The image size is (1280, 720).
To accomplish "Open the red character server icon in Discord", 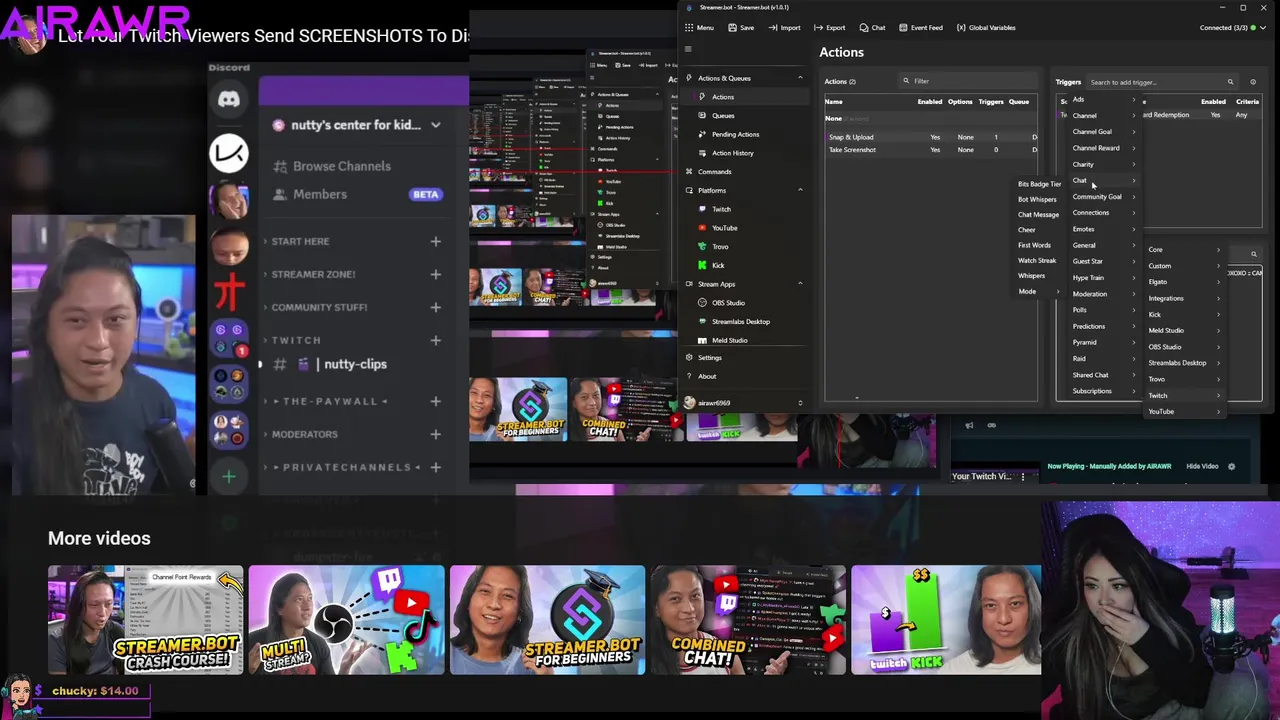I will (x=229, y=291).
